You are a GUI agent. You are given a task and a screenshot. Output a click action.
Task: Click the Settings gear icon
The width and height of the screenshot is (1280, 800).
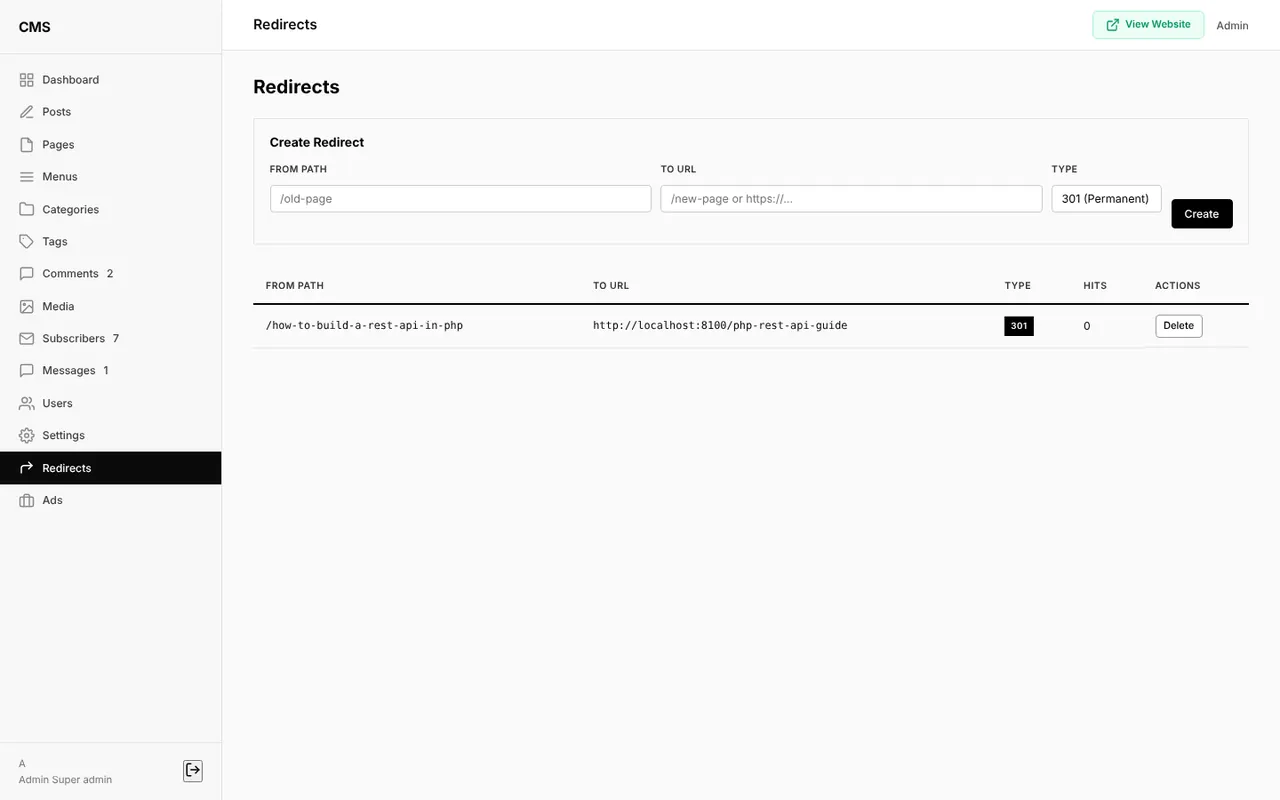click(x=27, y=436)
